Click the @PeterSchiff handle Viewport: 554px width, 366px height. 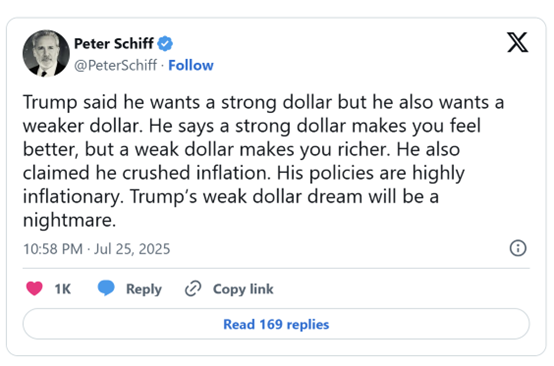tap(115, 65)
